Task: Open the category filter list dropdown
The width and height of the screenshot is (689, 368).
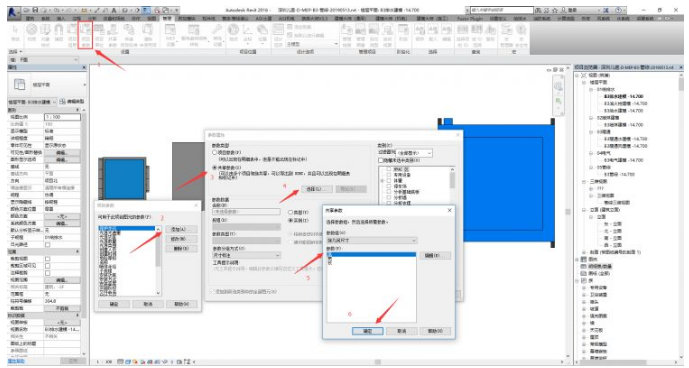Action: tap(415, 153)
